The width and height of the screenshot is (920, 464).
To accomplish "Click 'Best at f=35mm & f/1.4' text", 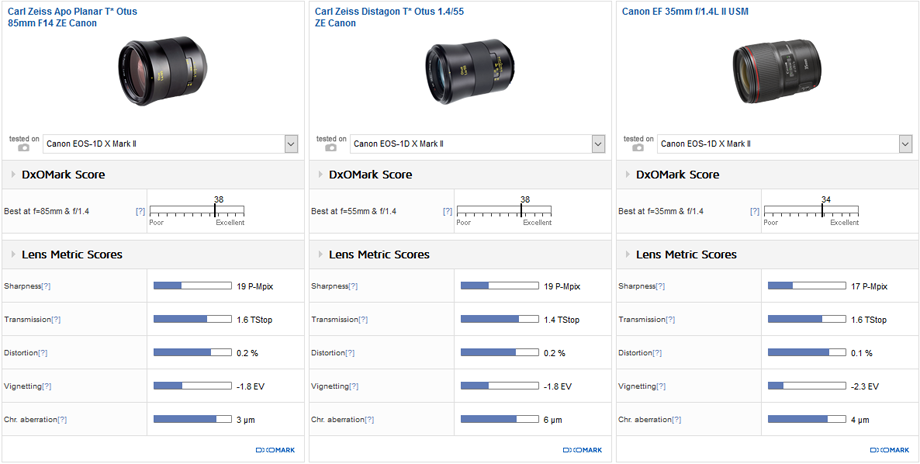I will tap(661, 211).
